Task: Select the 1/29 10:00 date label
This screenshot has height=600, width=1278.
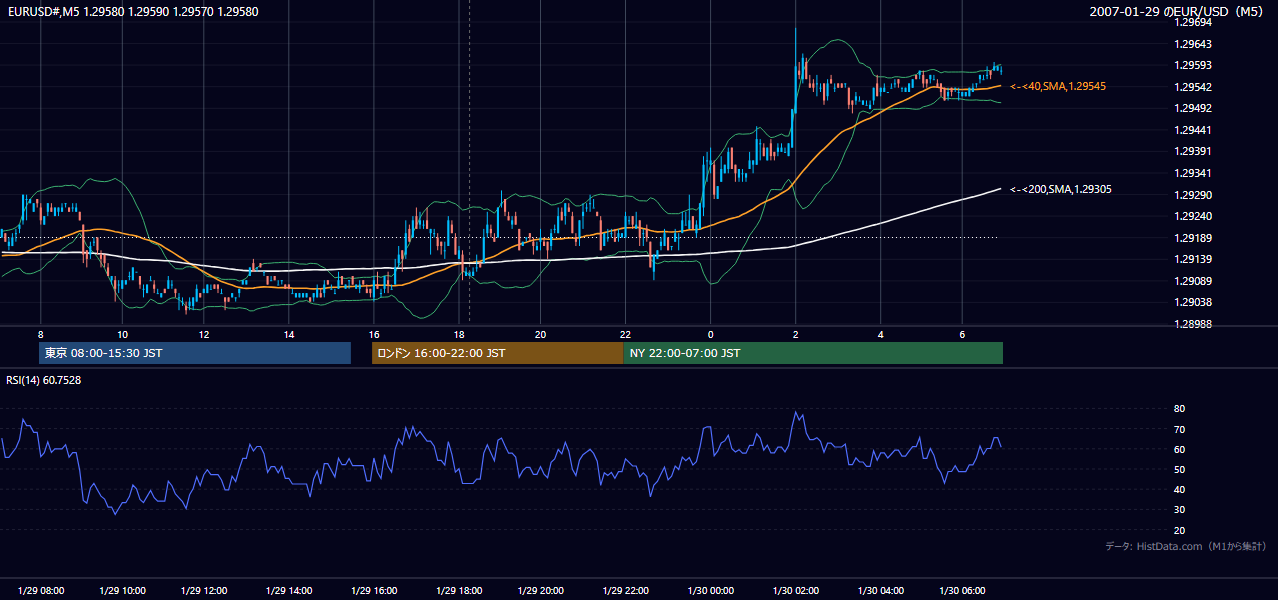Action: [x=123, y=590]
